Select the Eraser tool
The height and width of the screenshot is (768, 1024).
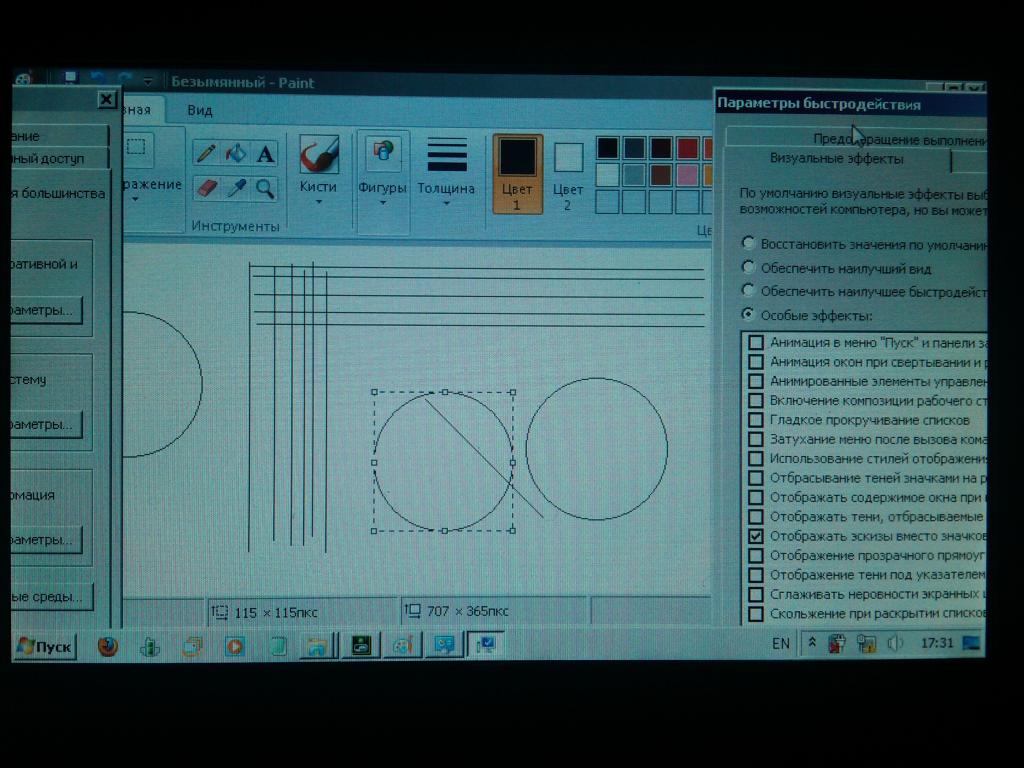(x=207, y=188)
